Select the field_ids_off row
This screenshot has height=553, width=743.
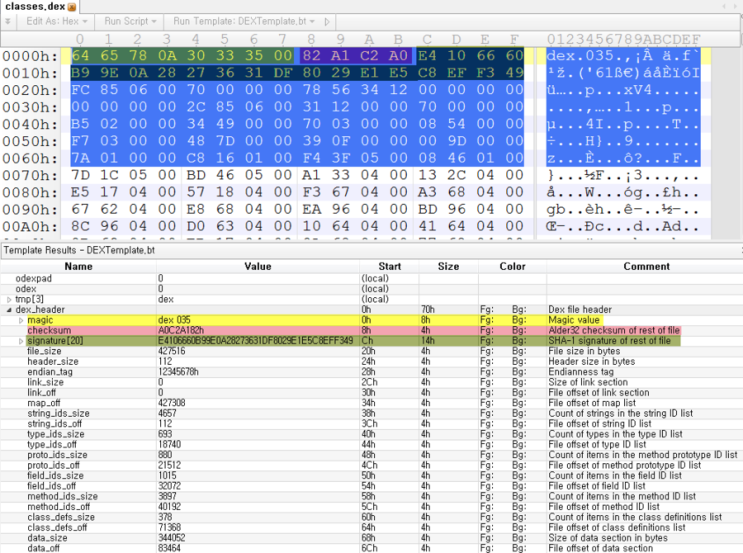(372, 486)
